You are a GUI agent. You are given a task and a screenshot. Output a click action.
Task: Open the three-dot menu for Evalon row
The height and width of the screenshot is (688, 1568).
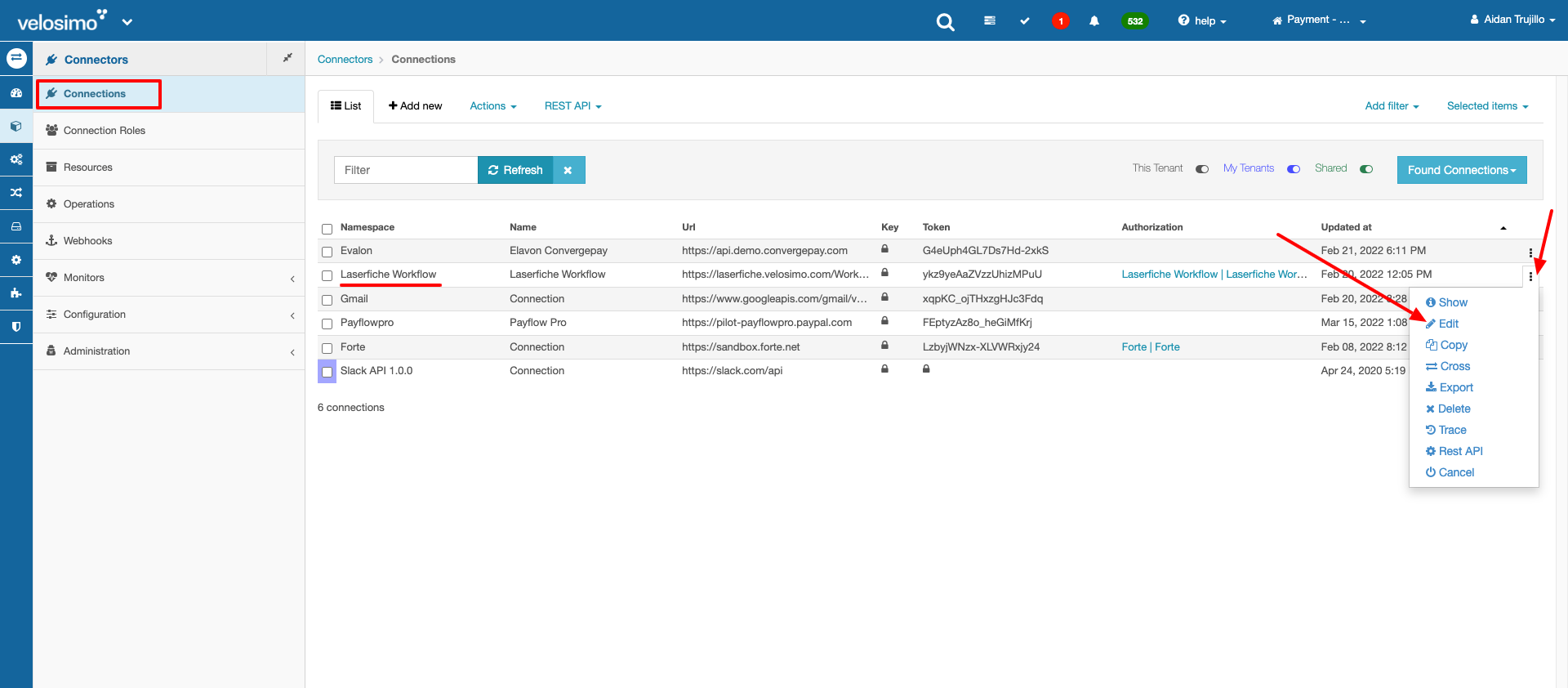pos(1530,252)
